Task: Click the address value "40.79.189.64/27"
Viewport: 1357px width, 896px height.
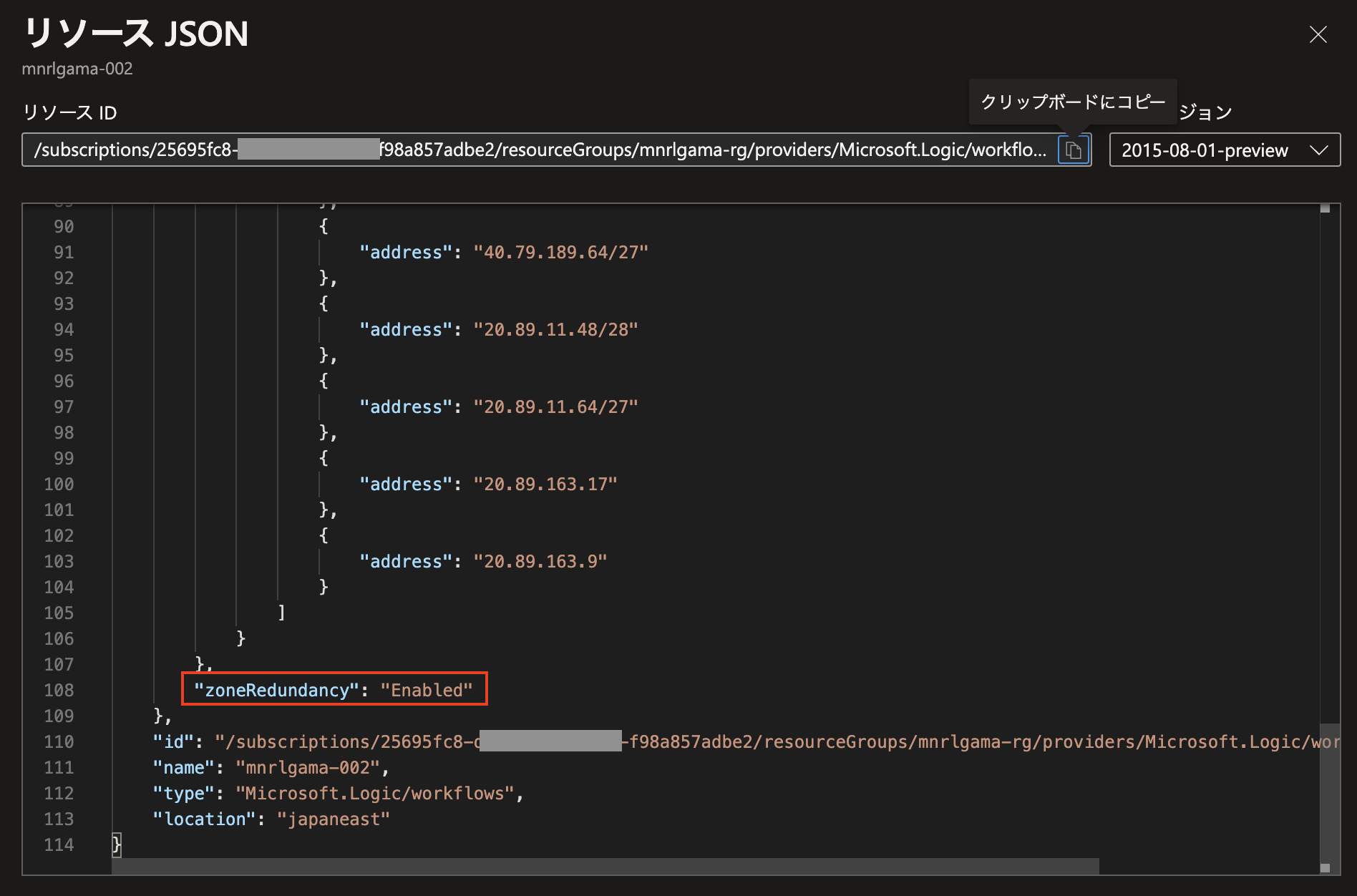Action: (x=560, y=252)
